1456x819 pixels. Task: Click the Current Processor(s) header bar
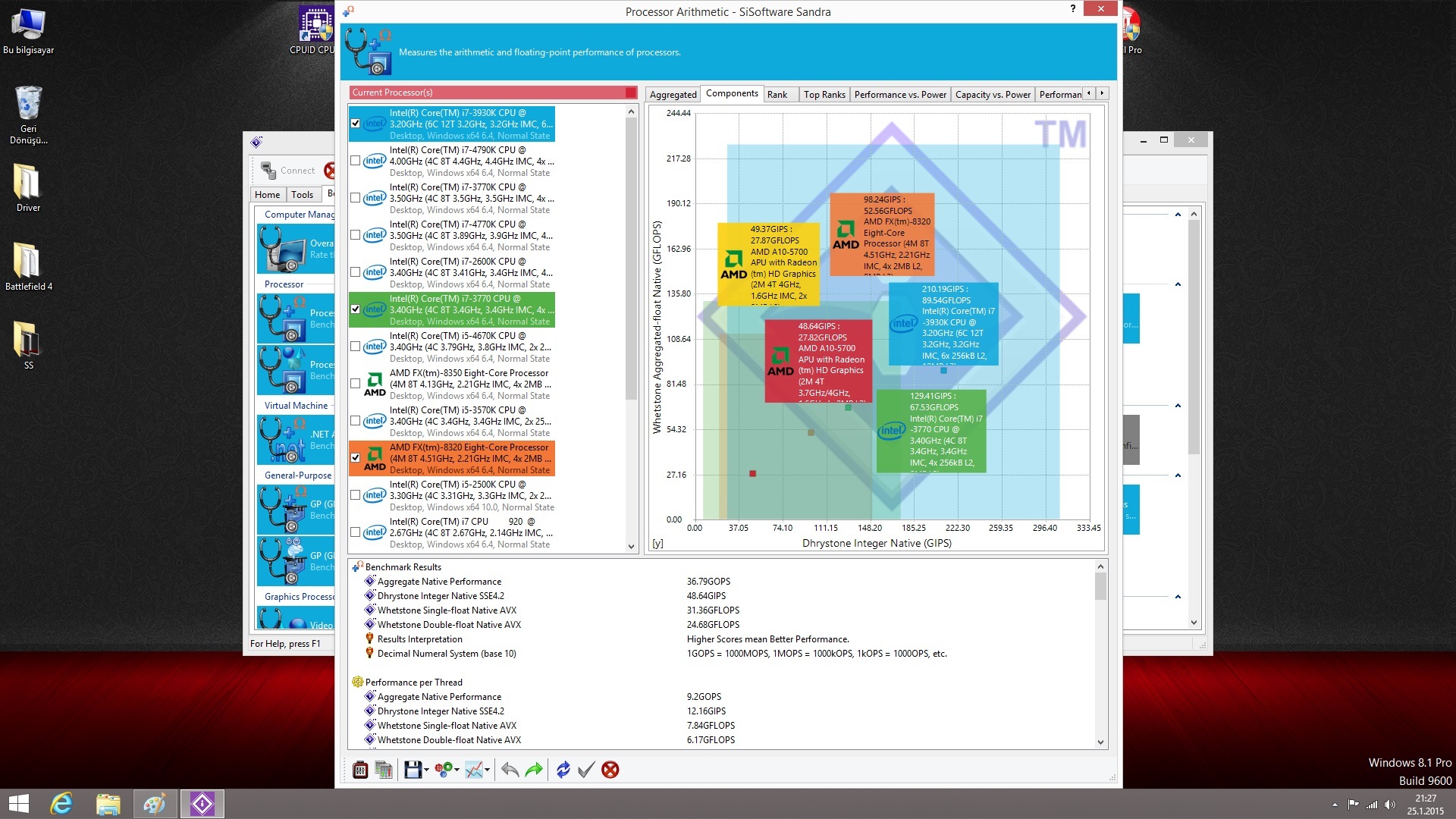[x=493, y=93]
